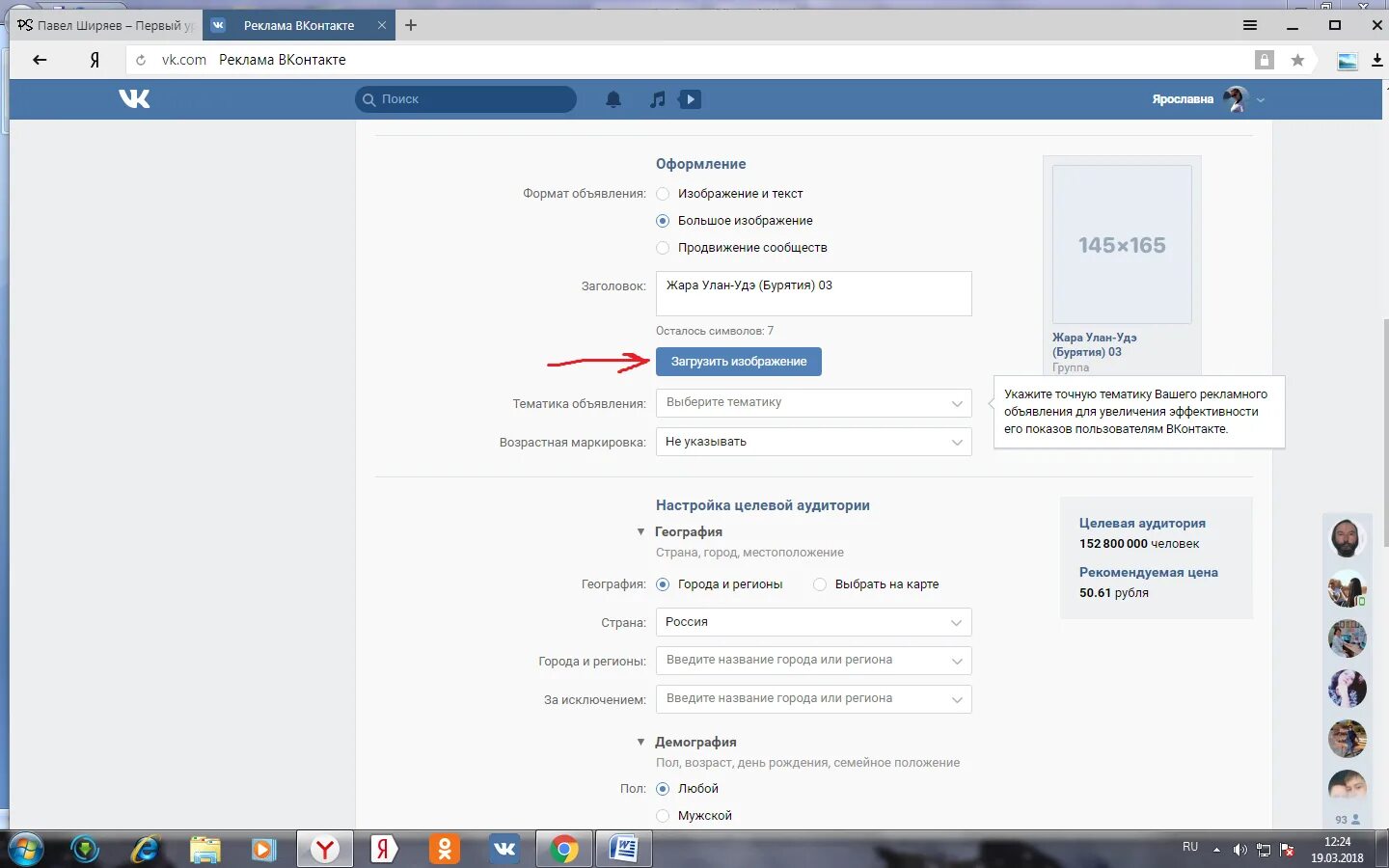This screenshot has width=1389, height=868.
Task: Open the video play icon in header
Action: coord(690,98)
